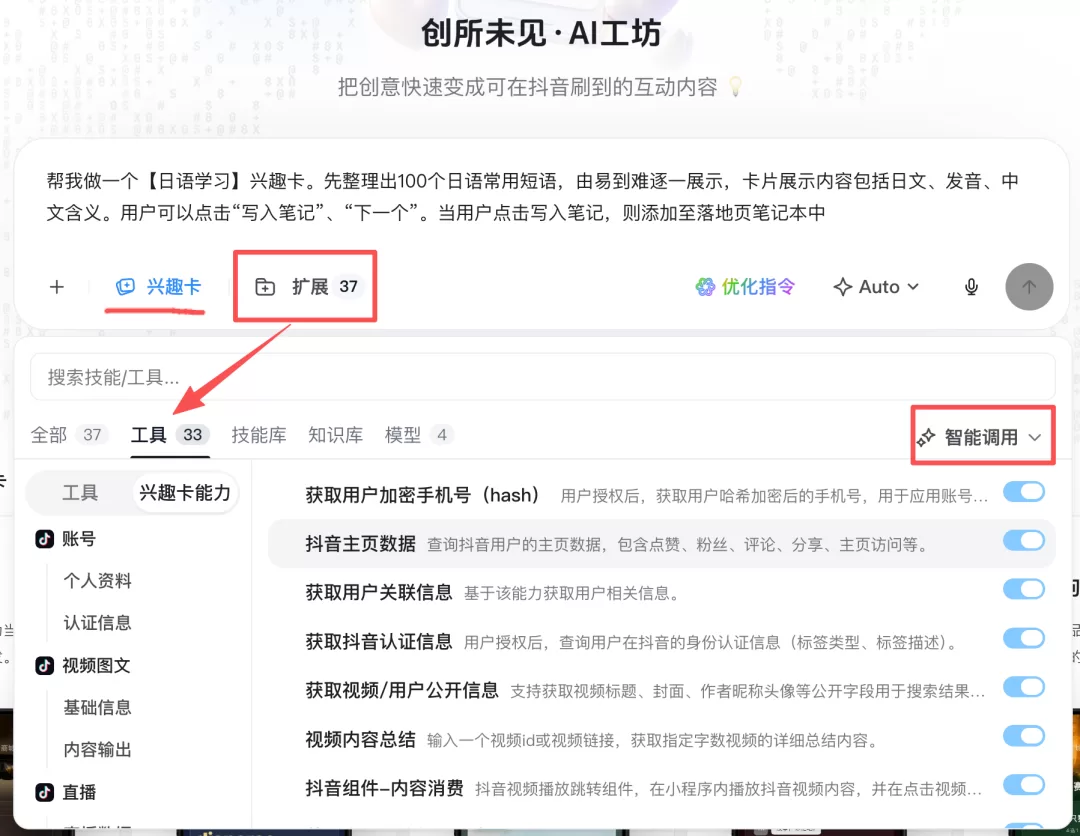Toggle the 抖音组件-内容消费 switch
This screenshot has height=836, width=1080.
click(x=1024, y=785)
